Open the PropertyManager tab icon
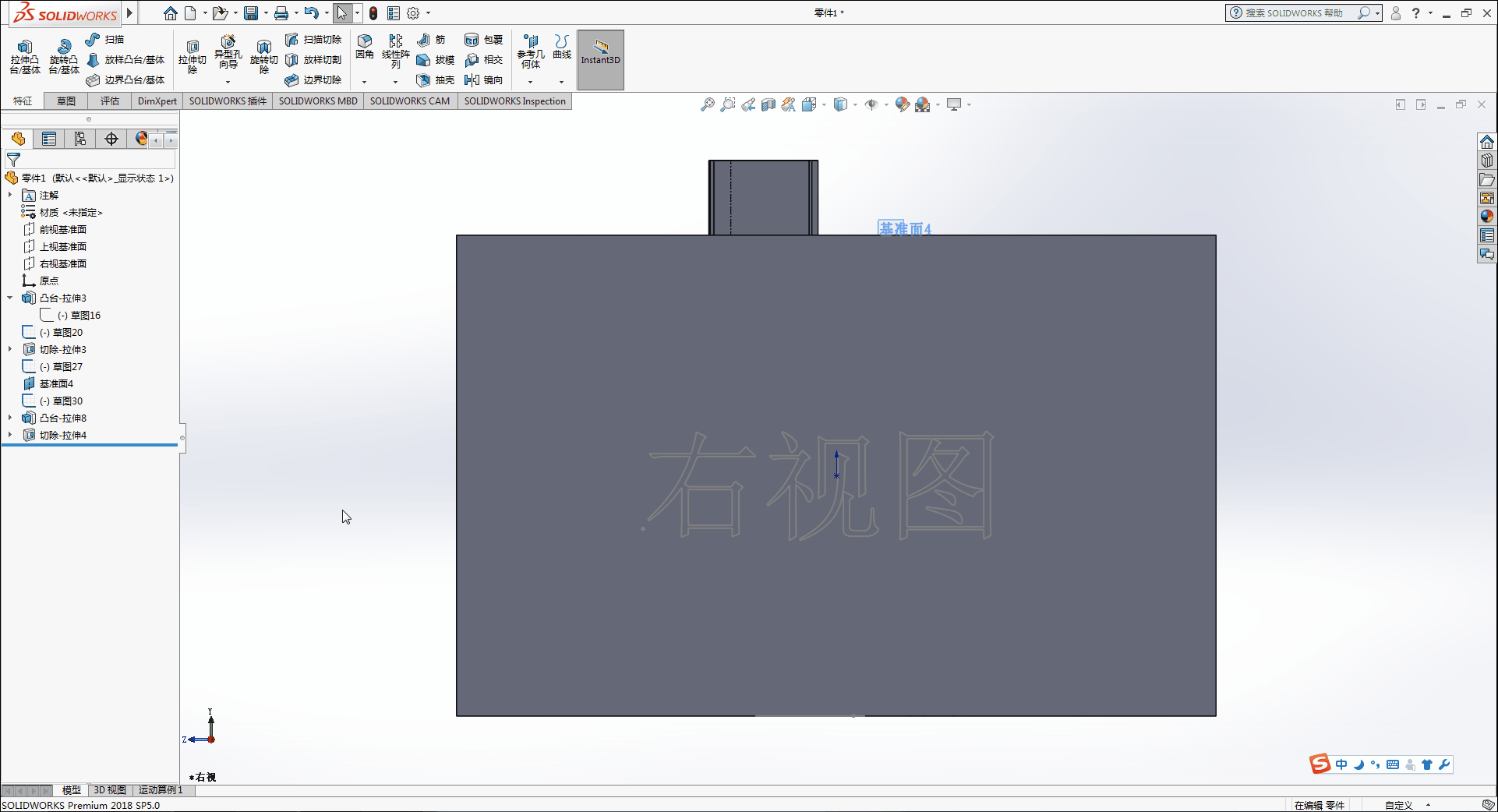Image resolution: width=1498 pixels, height=812 pixels. pos(49,139)
